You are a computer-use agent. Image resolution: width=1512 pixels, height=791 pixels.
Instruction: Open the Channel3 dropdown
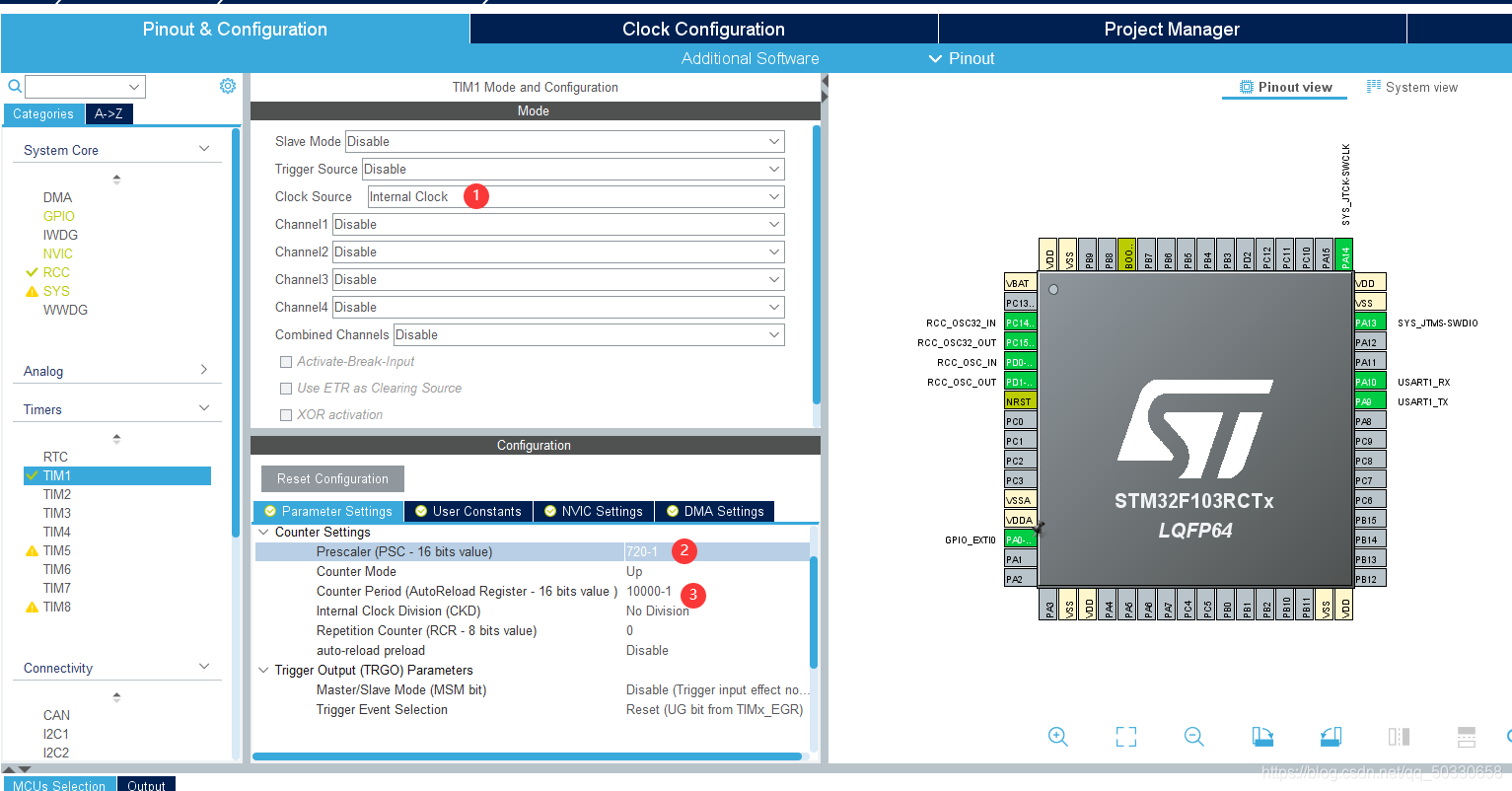558,279
